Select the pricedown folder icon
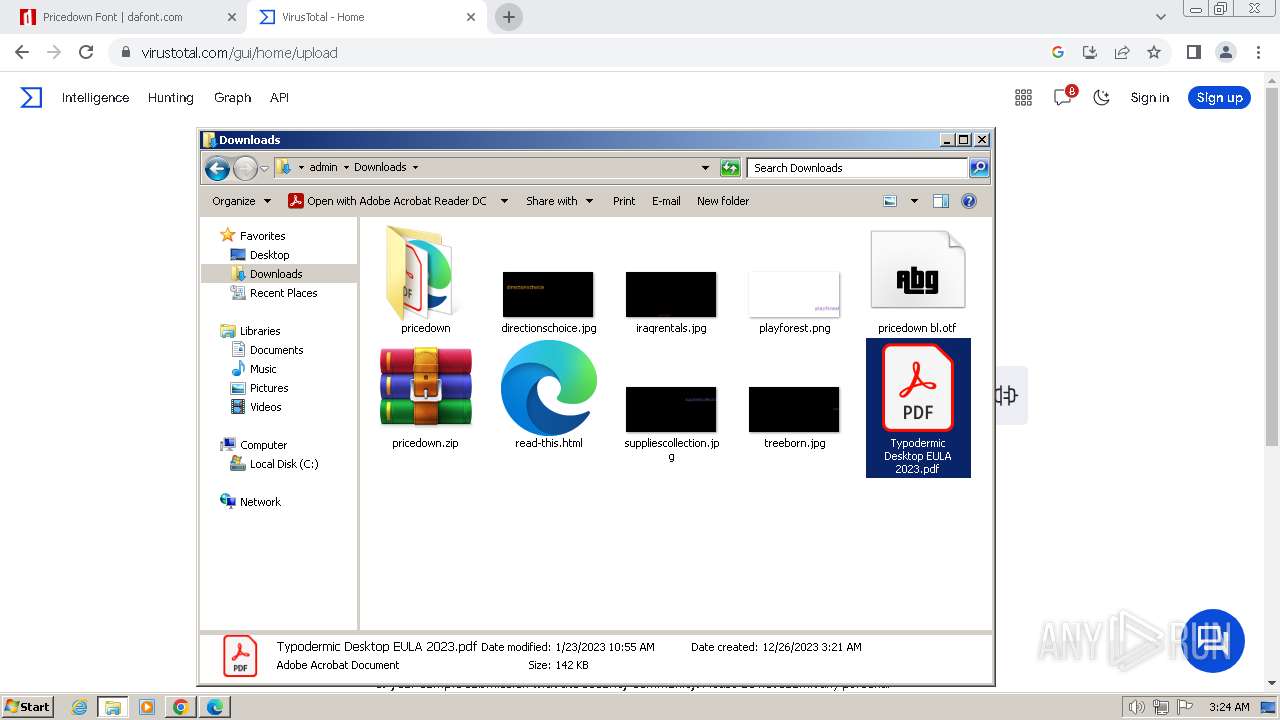Screen dimensions: 1280x720 (426, 273)
